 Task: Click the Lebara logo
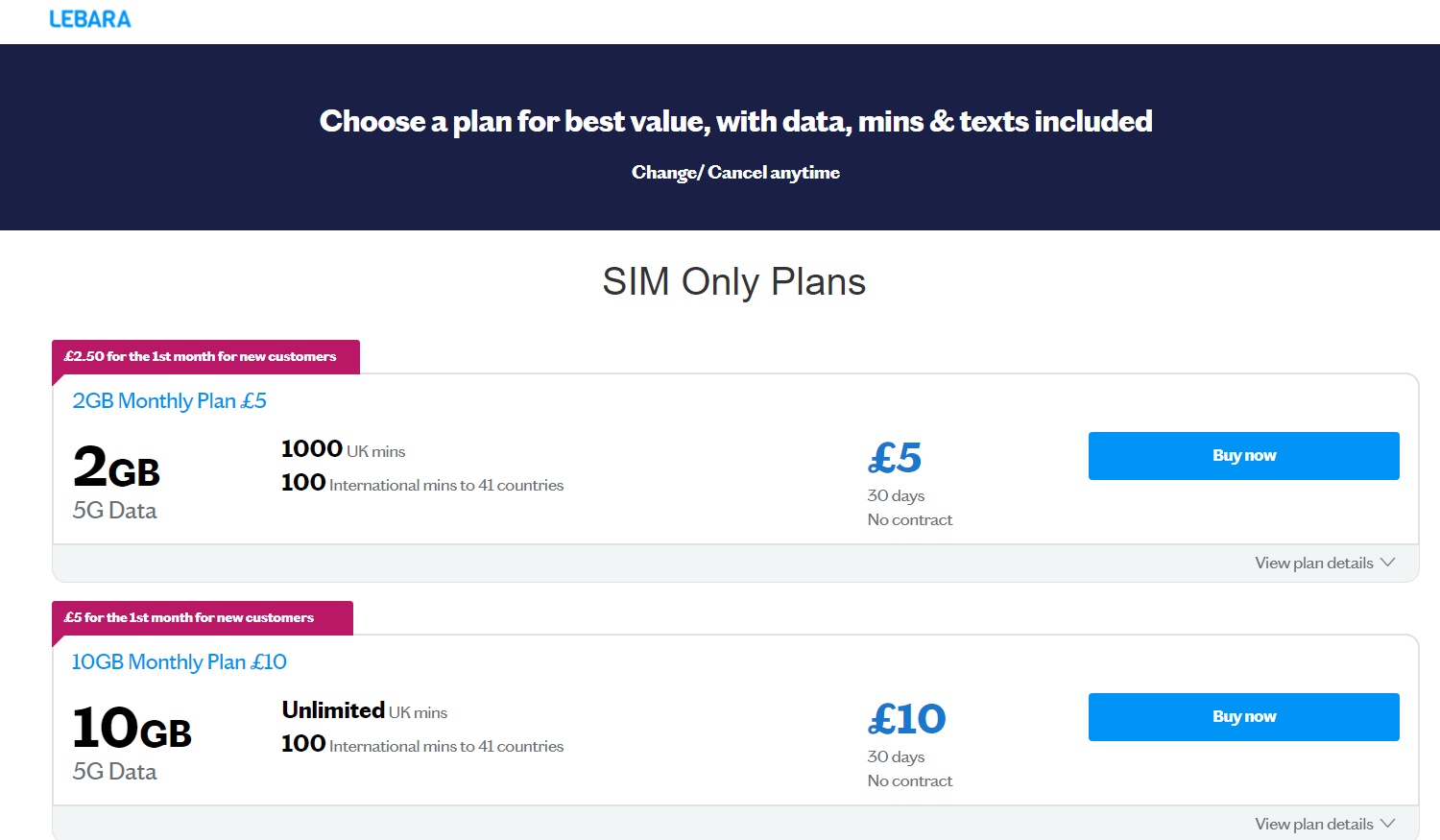90,19
